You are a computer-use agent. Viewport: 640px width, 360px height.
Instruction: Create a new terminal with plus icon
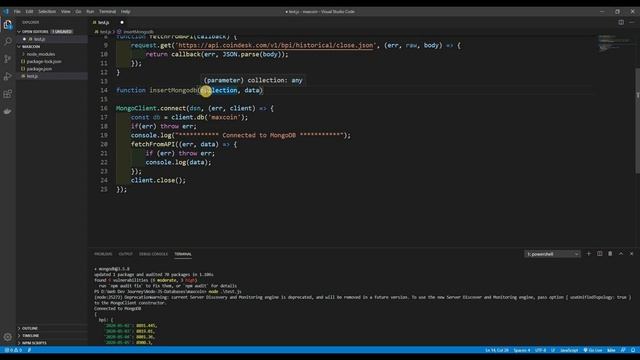coord(589,254)
